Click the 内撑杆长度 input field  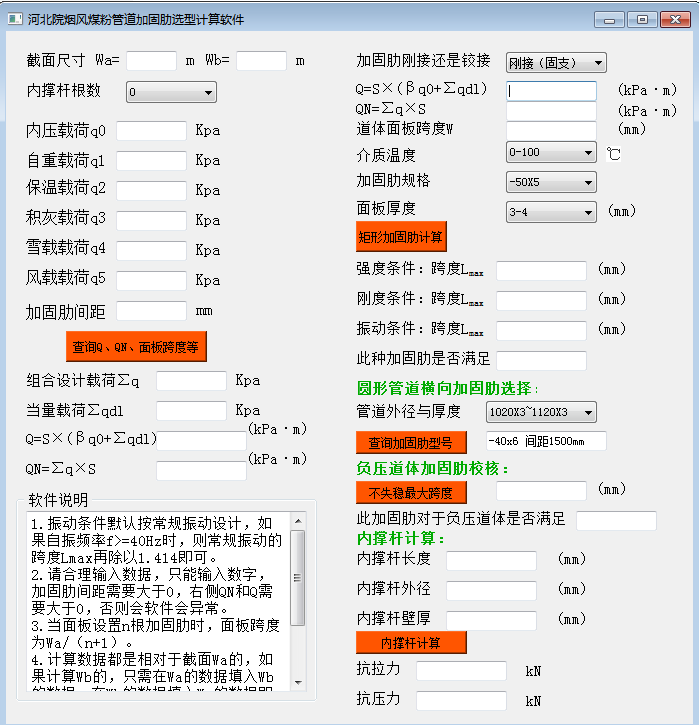(x=491, y=560)
